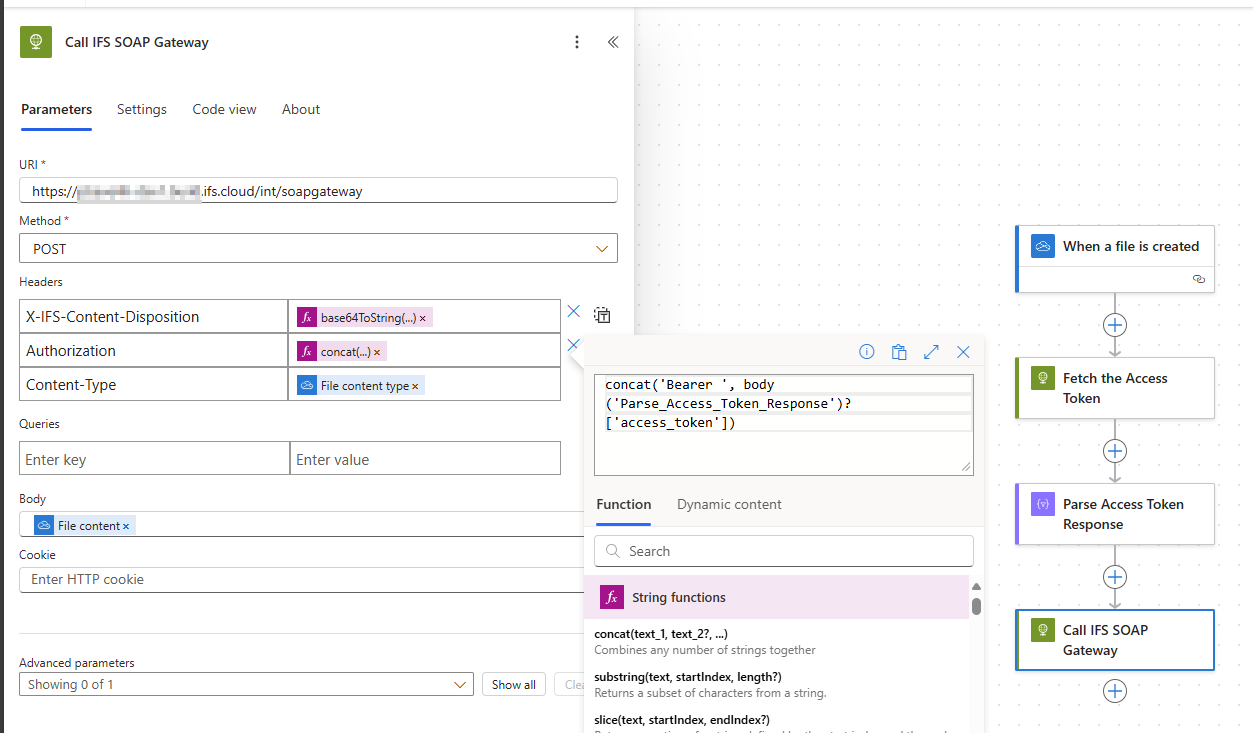Insert step below When a file is created
This screenshot has width=1253, height=733.
1114,325
